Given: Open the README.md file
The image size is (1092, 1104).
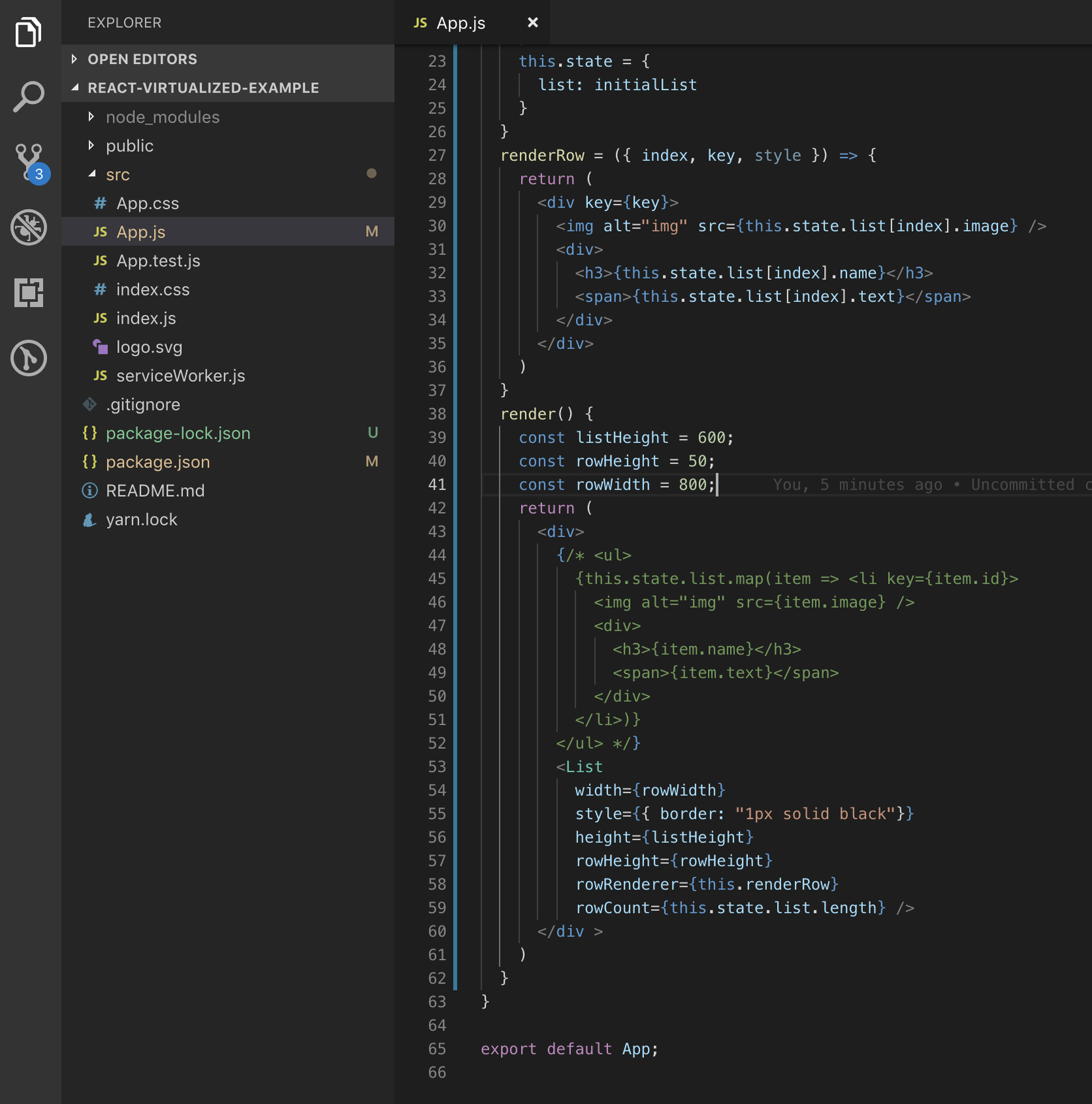Looking at the screenshot, I should click(154, 490).
